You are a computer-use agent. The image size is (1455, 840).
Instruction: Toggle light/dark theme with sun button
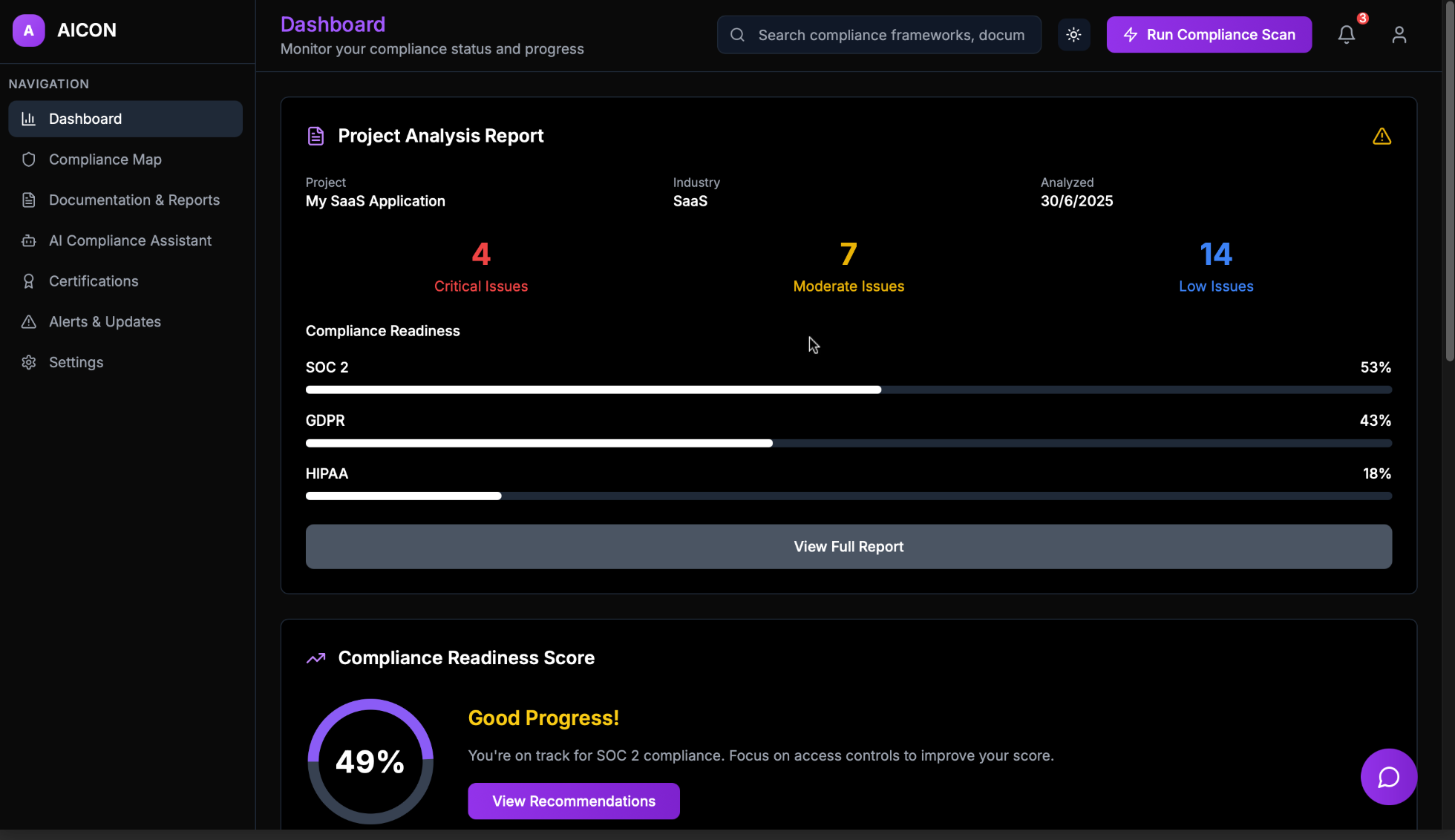tap(1073, 35)
